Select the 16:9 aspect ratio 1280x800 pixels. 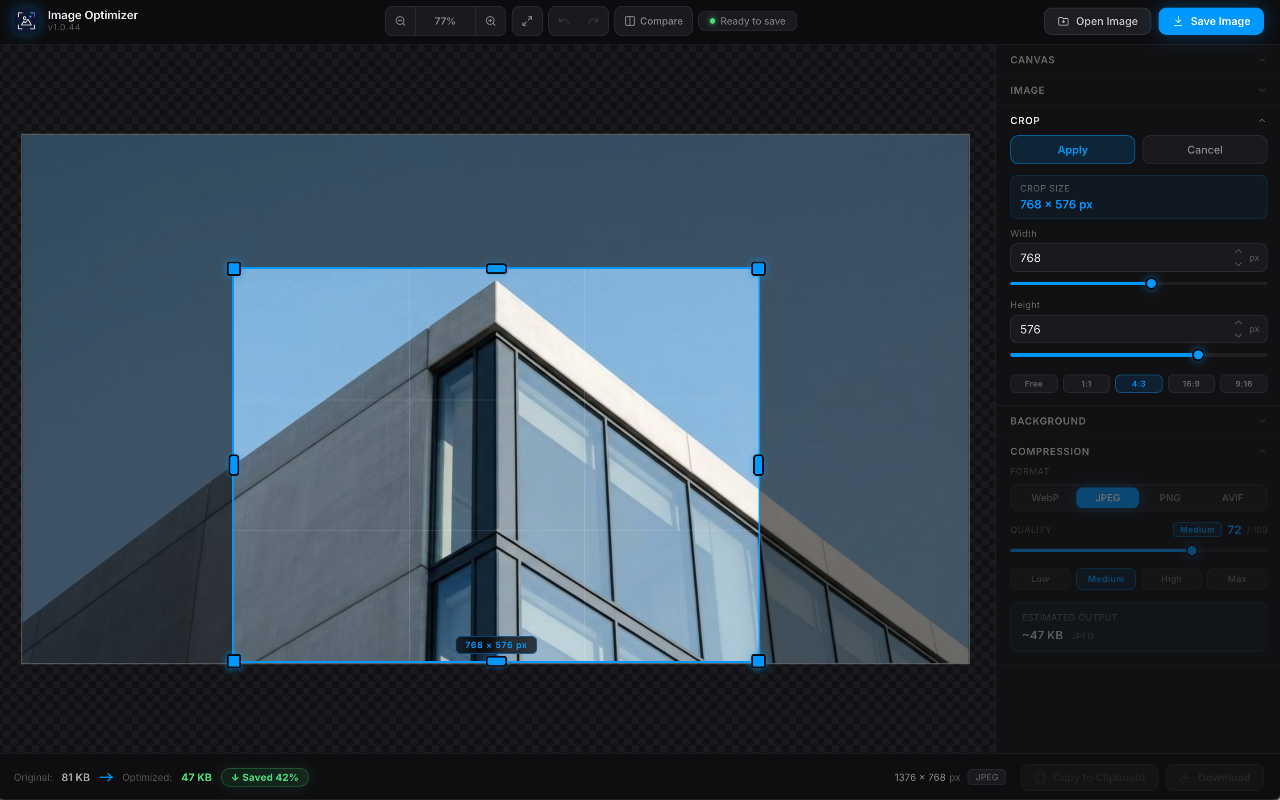pyautogui.click(x=1191, y=384)
